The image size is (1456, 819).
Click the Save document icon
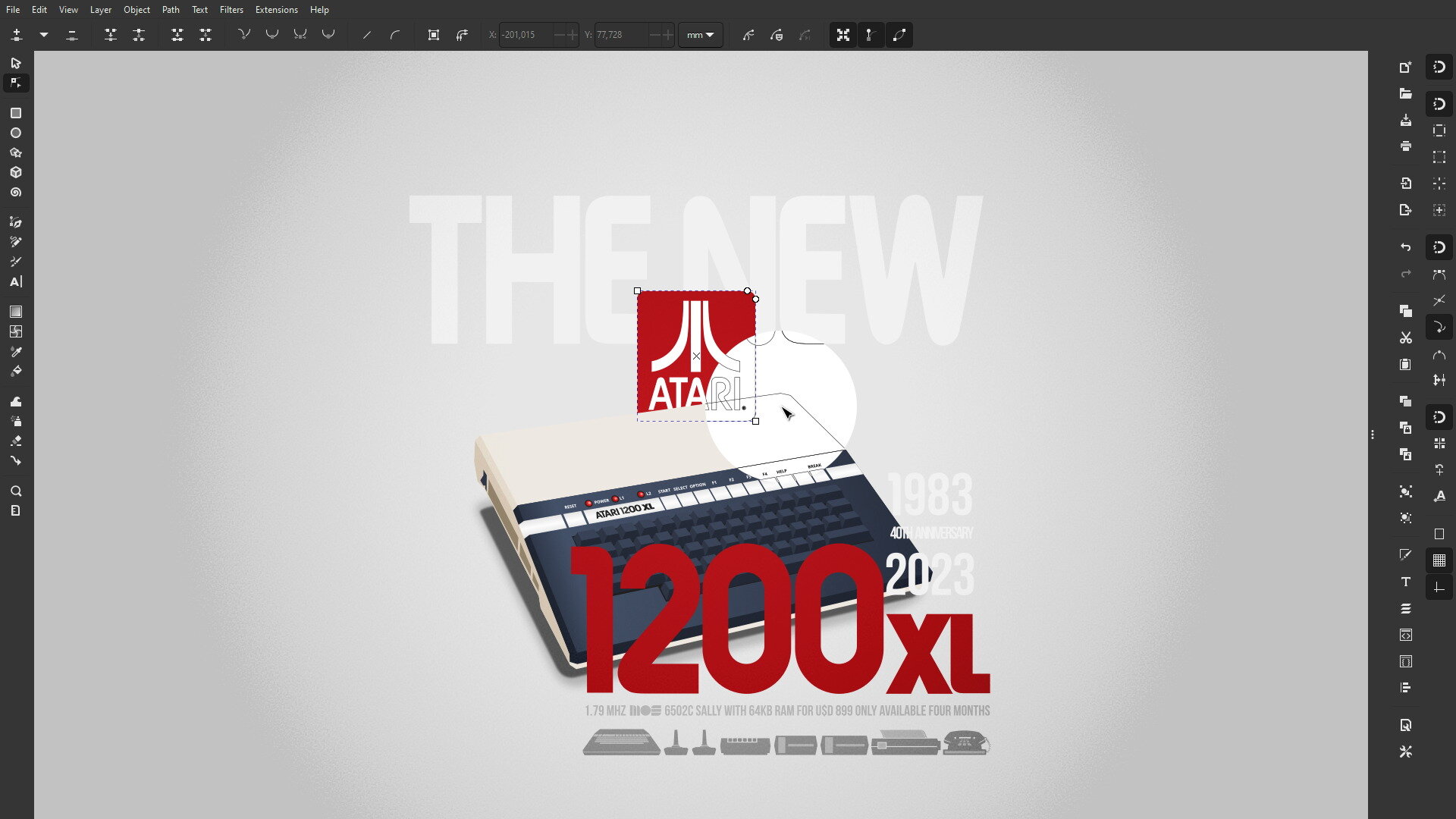point(1406,121)
